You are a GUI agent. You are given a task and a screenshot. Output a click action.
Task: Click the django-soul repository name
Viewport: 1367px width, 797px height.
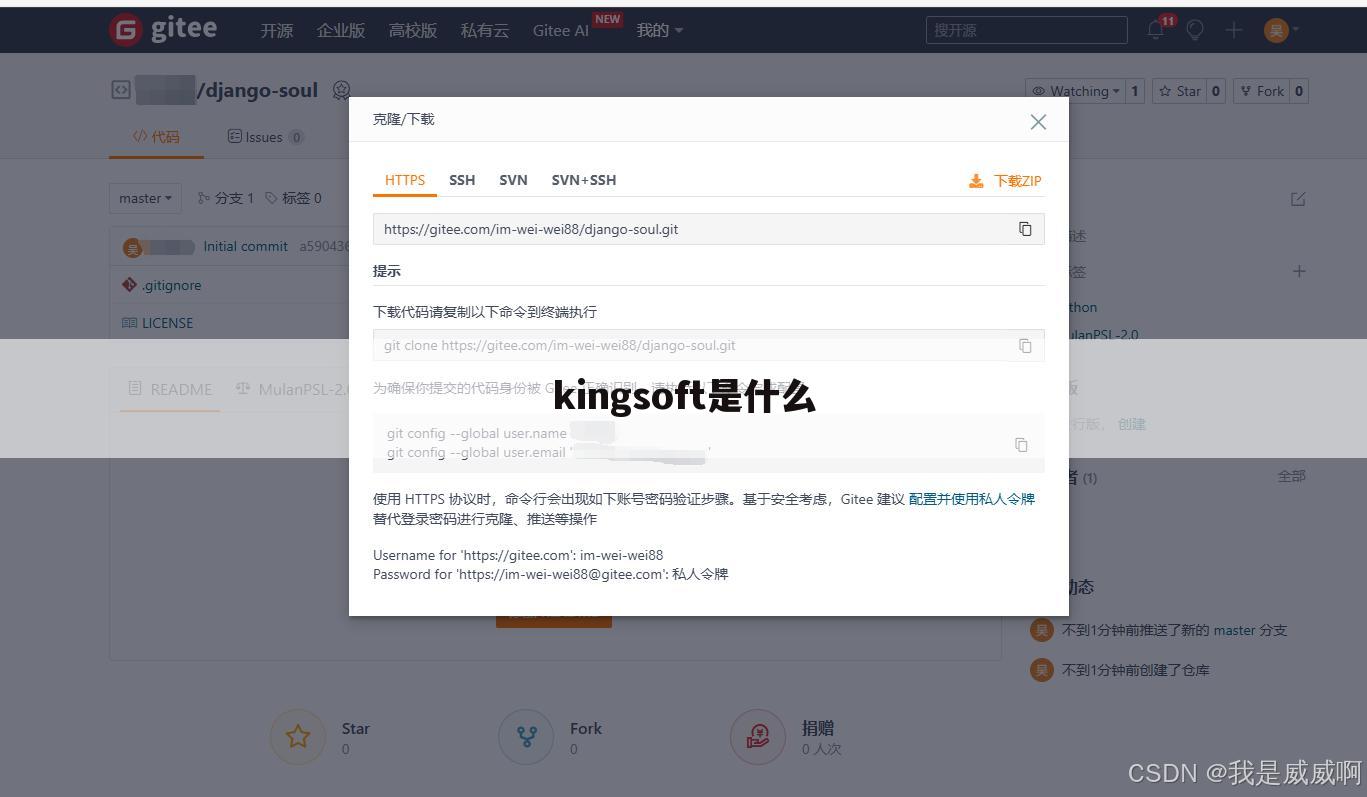point(262,90)
